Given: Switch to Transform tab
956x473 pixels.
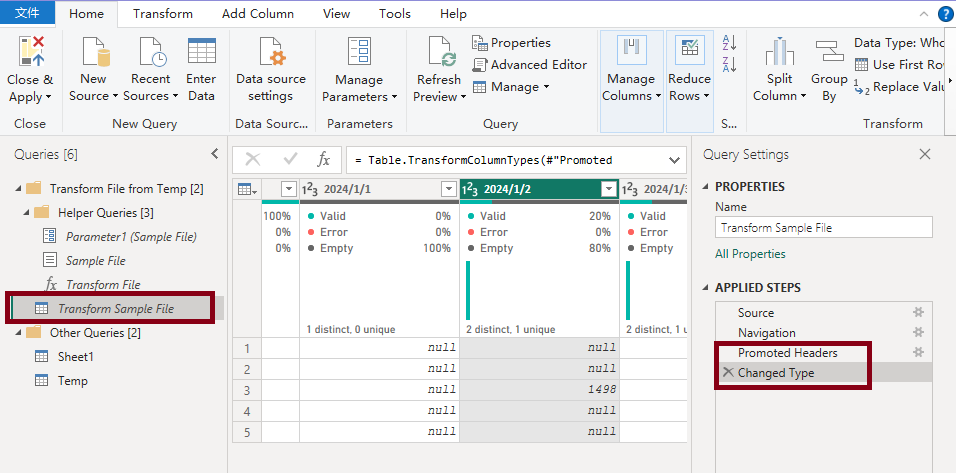Looking at the screenshot, I should click(x=163, y=13).
